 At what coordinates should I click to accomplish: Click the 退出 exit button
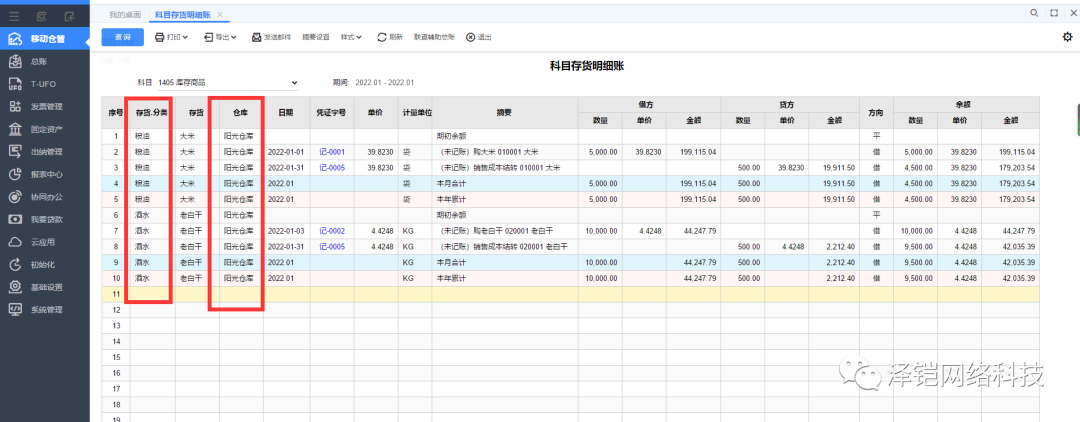(x=479, y=37)
